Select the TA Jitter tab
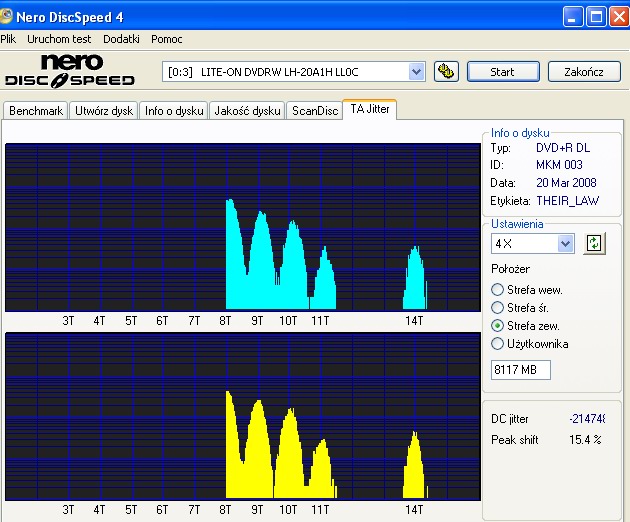The width and height of the screenshot is (630, 522). (x=370, y=109)
